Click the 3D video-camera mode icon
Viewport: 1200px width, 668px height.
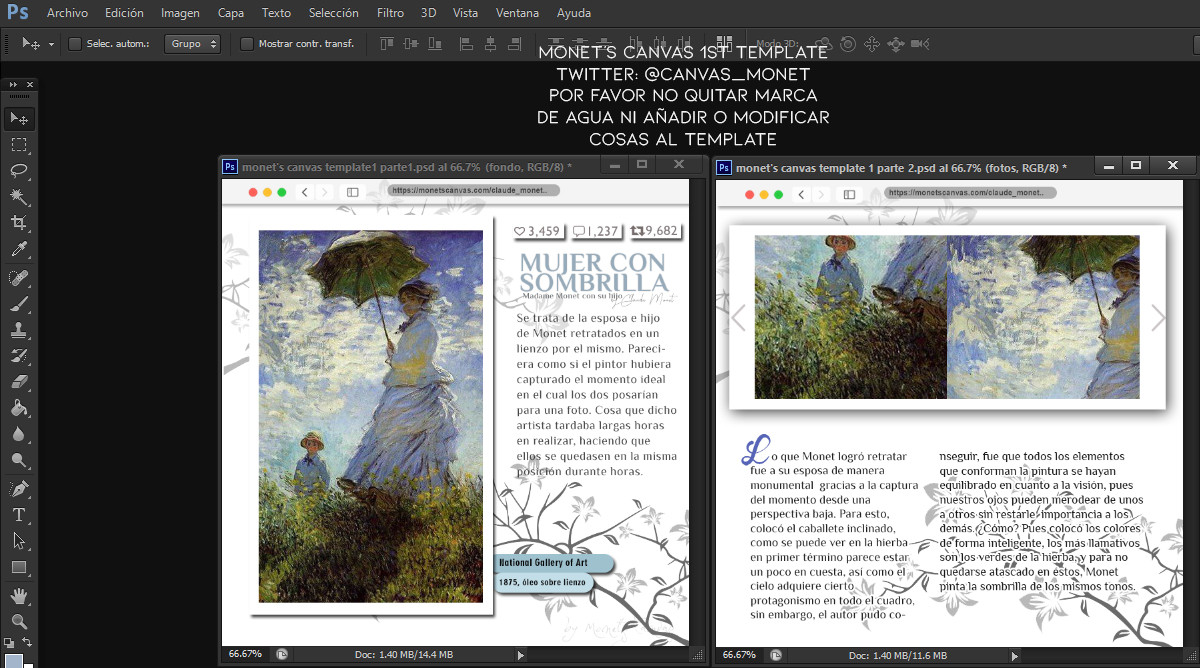(x=921, y=44)
